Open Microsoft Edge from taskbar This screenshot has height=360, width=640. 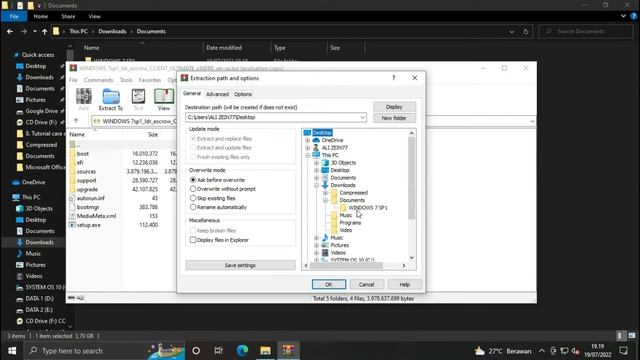pyautogui.click(x=242, y=350)
